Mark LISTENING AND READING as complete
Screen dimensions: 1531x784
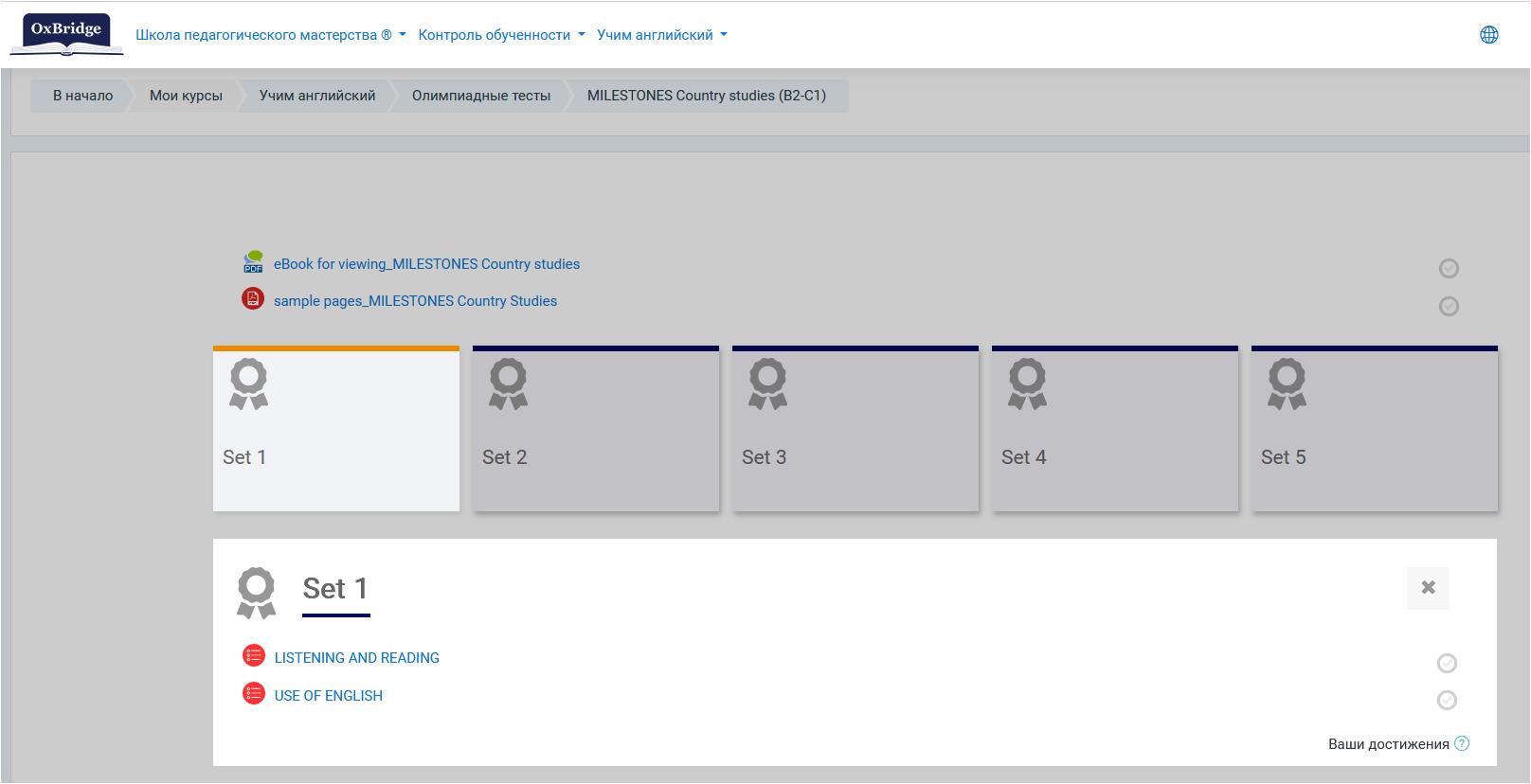1447,663
